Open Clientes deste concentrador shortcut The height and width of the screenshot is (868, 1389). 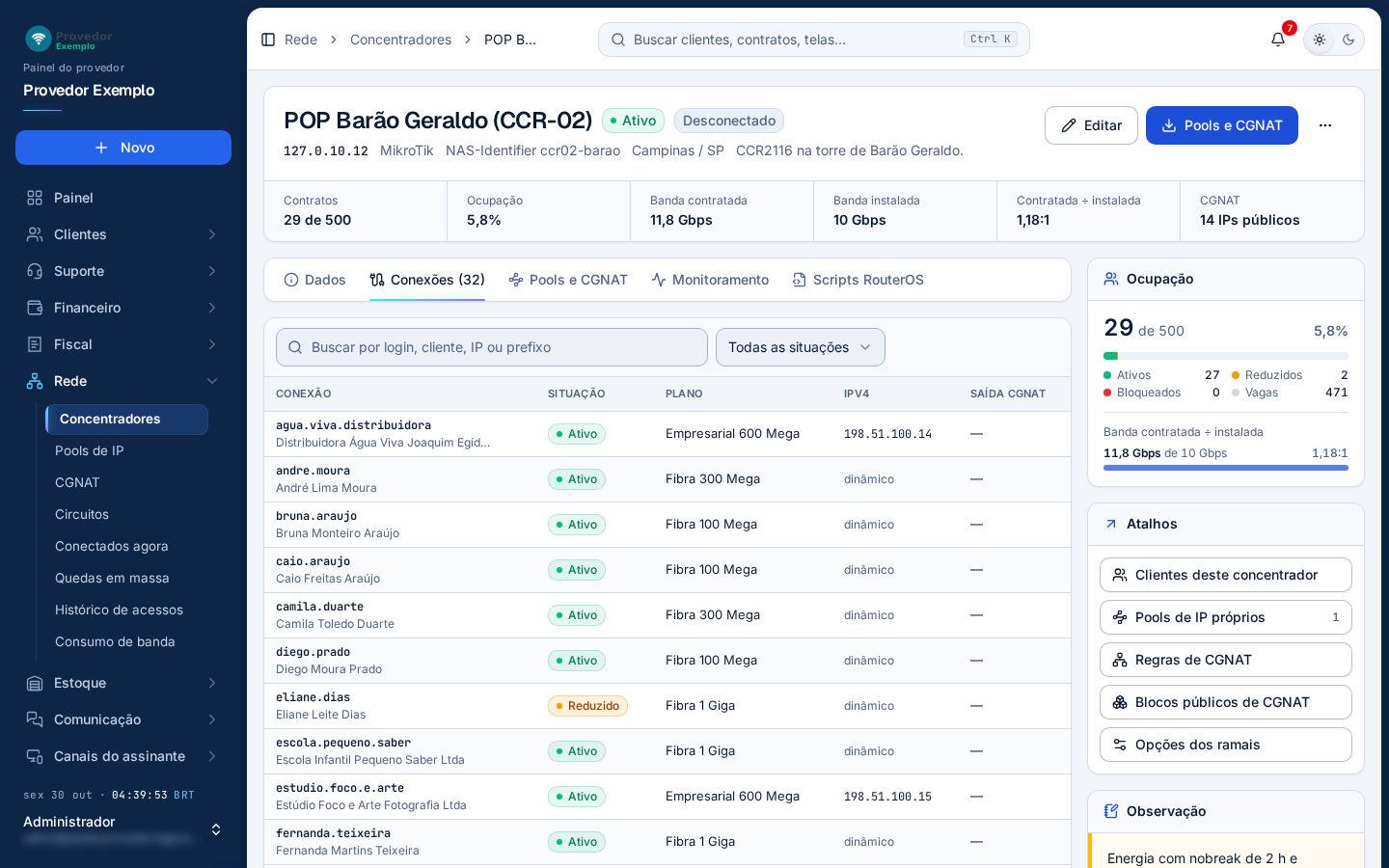[1226, 575]
